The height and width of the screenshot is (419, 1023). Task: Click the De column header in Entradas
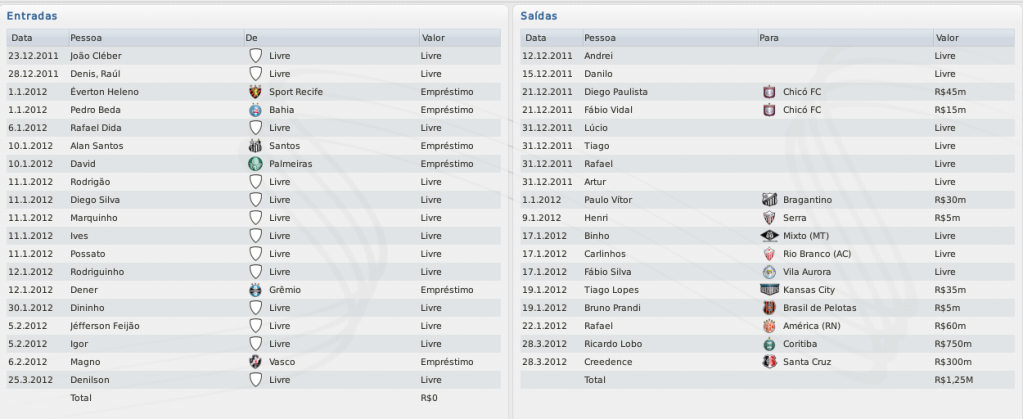pos(252,37)
